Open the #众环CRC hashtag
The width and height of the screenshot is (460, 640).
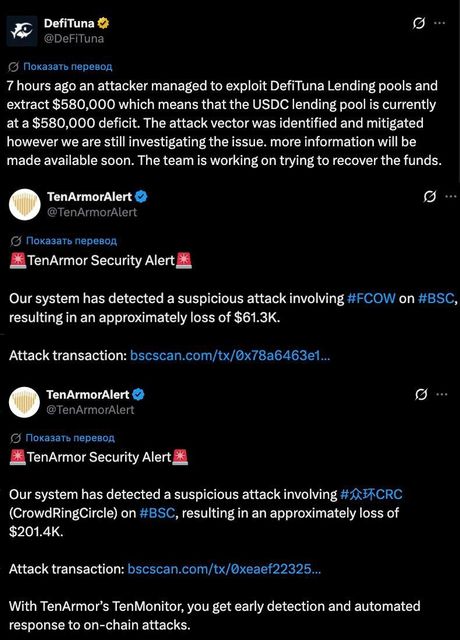coord(371,495)
